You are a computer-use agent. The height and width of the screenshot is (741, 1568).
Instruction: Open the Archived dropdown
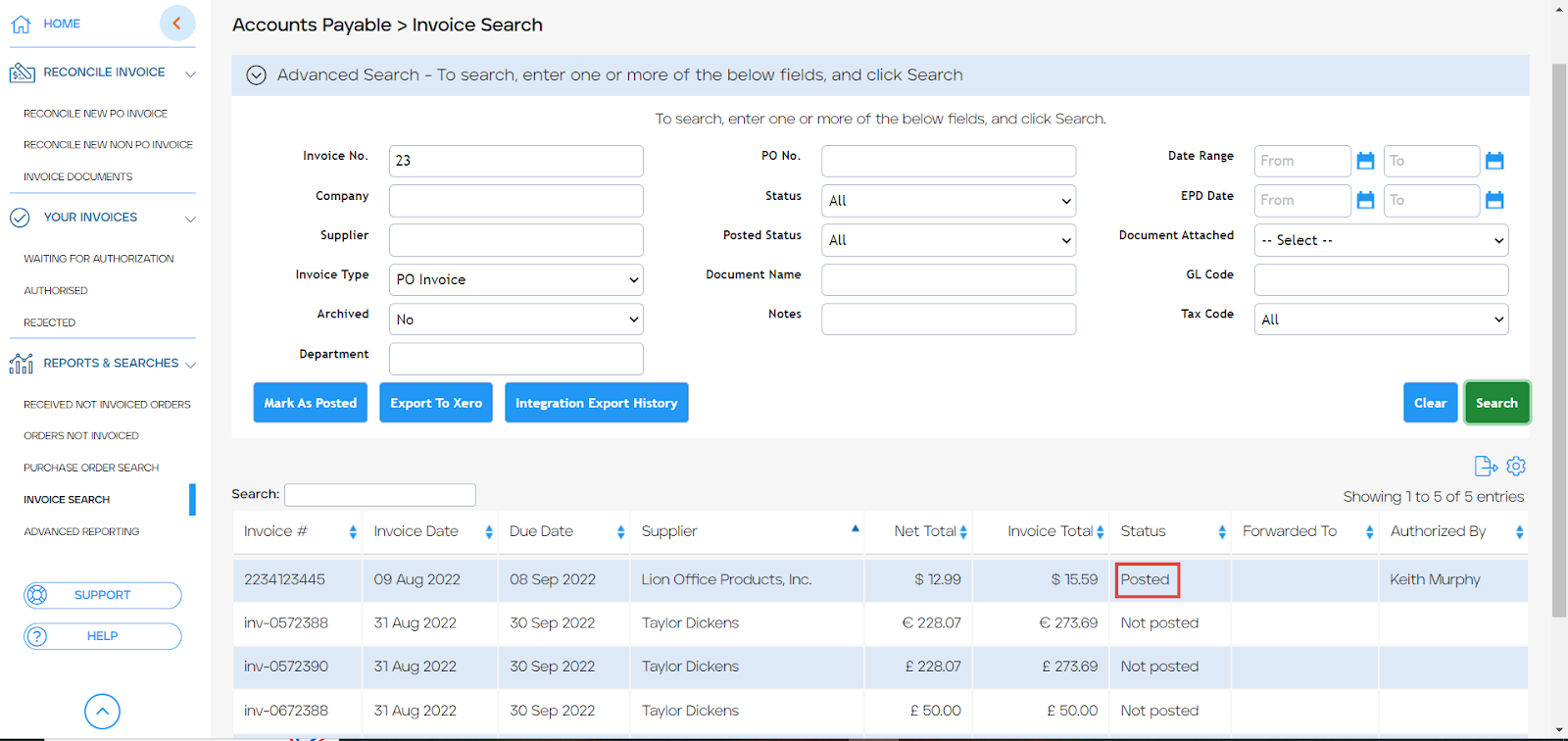pos(516,320)
